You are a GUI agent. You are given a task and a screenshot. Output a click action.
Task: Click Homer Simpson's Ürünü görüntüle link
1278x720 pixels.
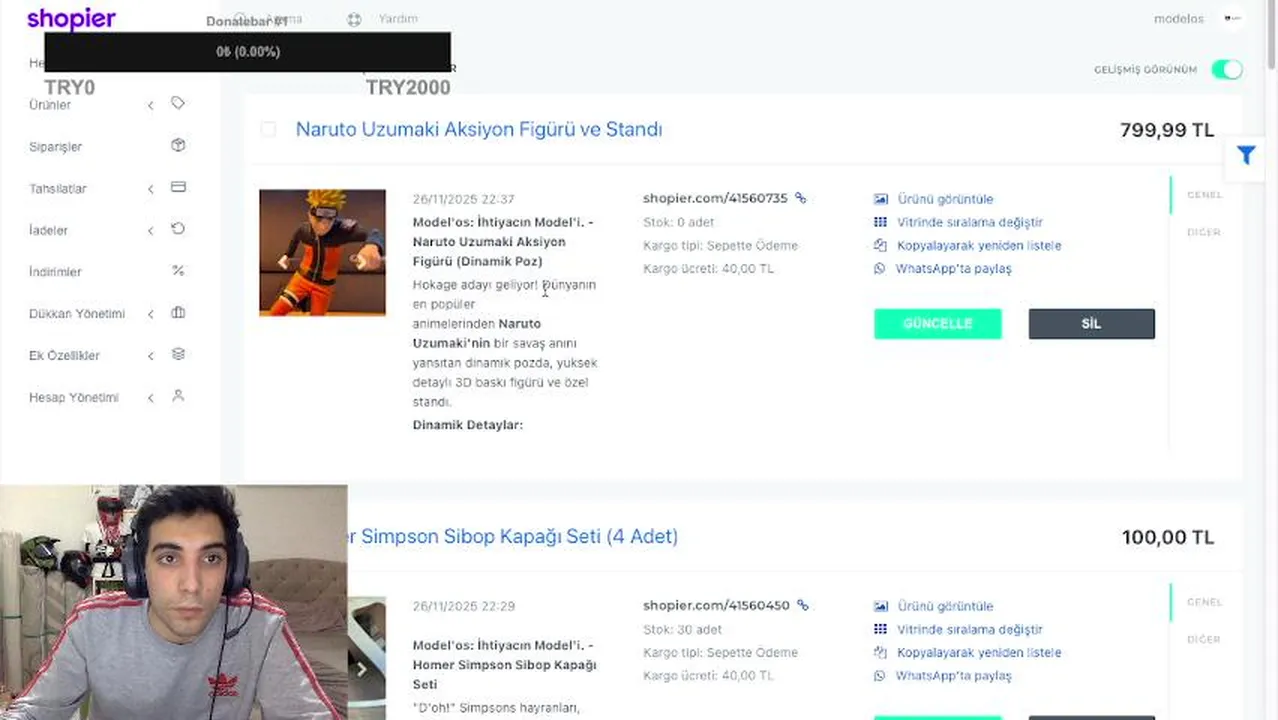coord(945,606)
